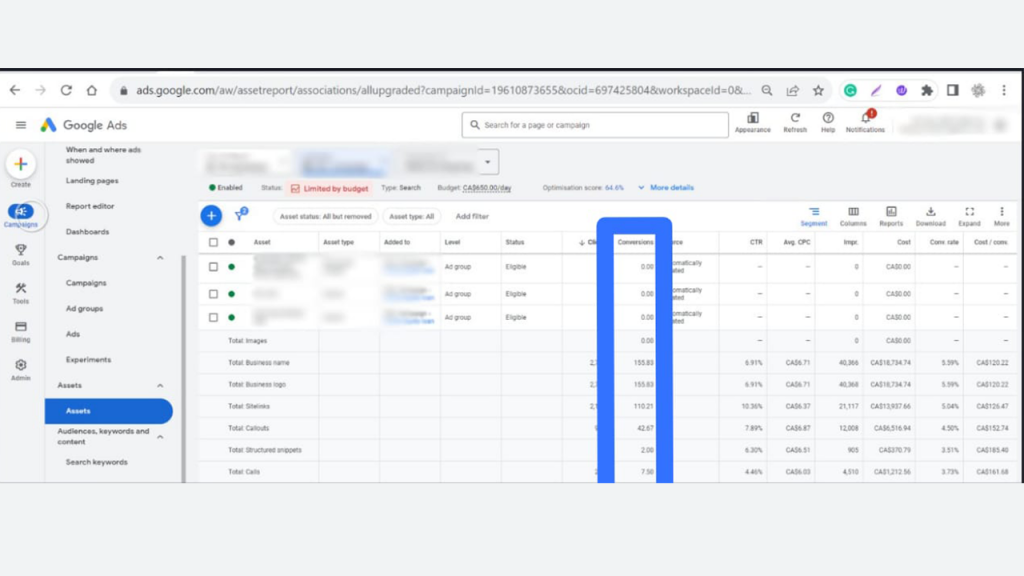
Task: Open Report editor in sidebar
Action: pos(90,206)
